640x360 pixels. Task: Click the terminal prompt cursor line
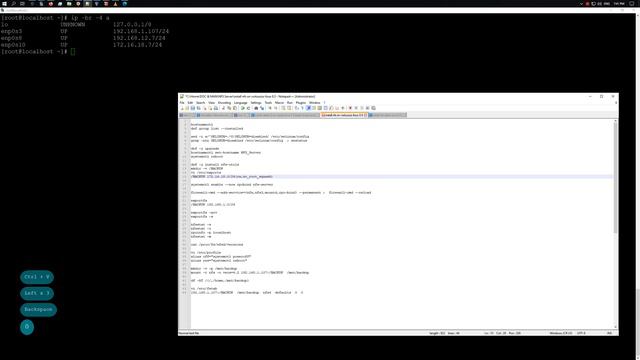(38, 52)
